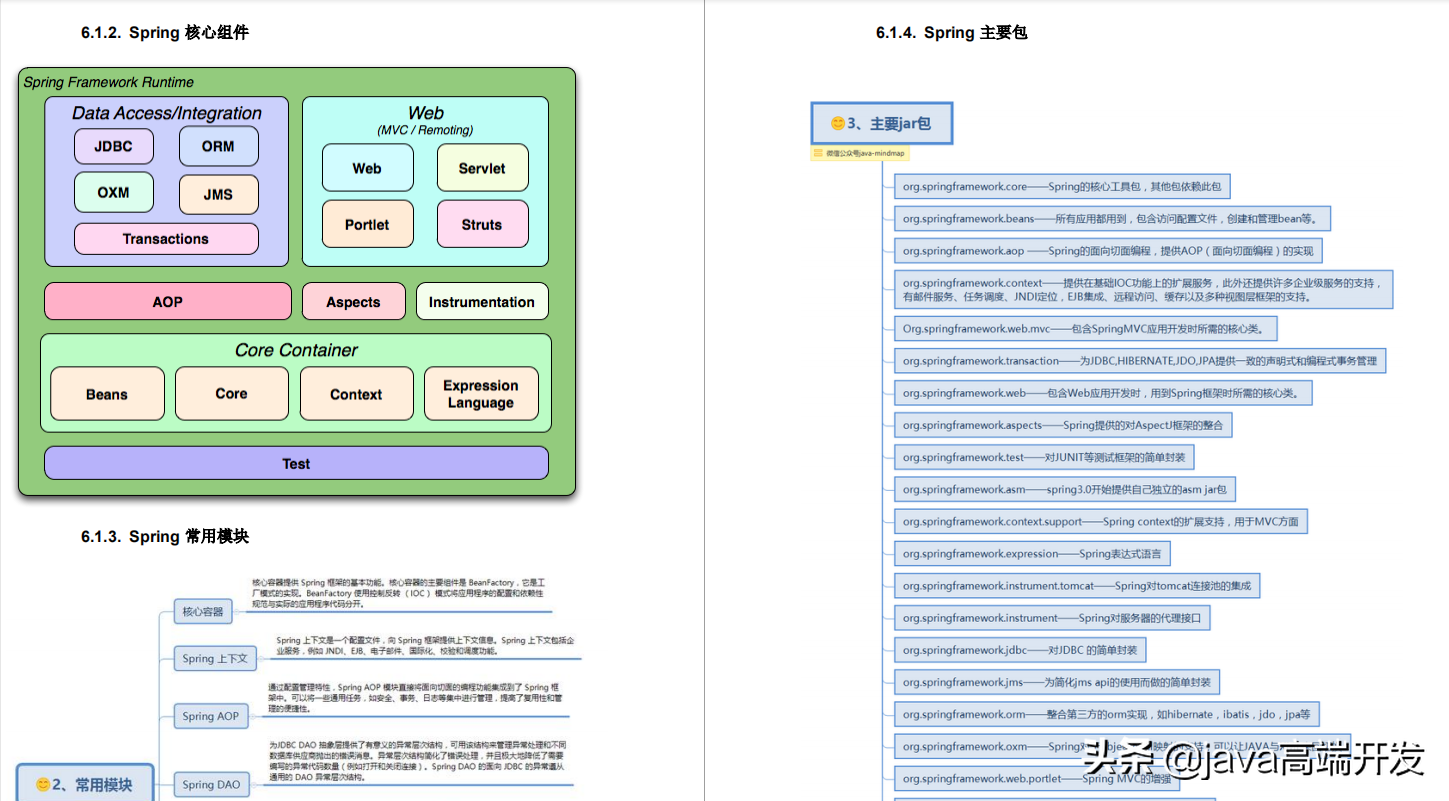
Task: Click heading '6.1.2. Spring 核心组件'
Action: click(165, 32)
